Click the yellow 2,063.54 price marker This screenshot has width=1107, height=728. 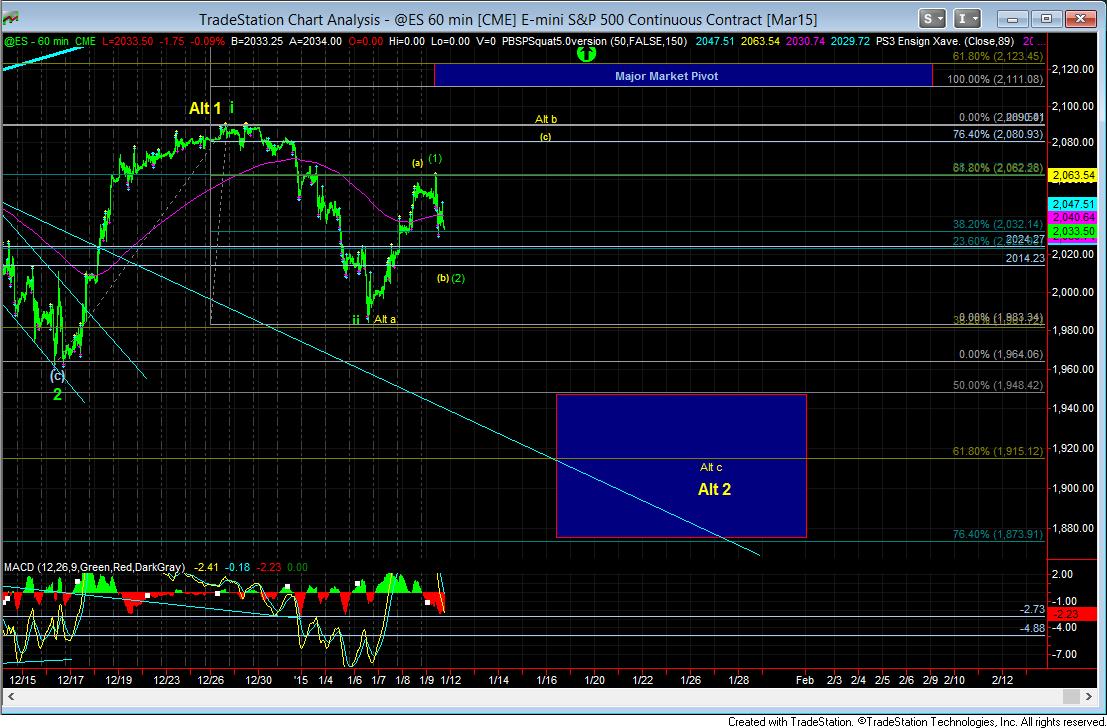point(1073,175)
